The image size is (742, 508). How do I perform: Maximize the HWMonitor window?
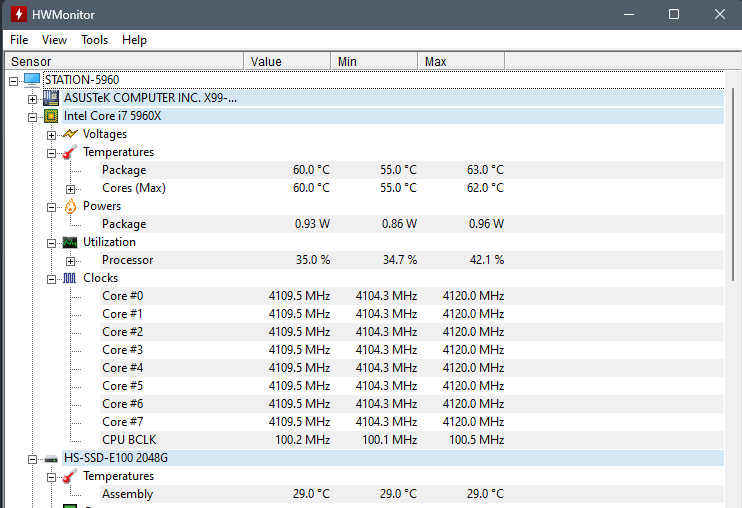[674, 14]
